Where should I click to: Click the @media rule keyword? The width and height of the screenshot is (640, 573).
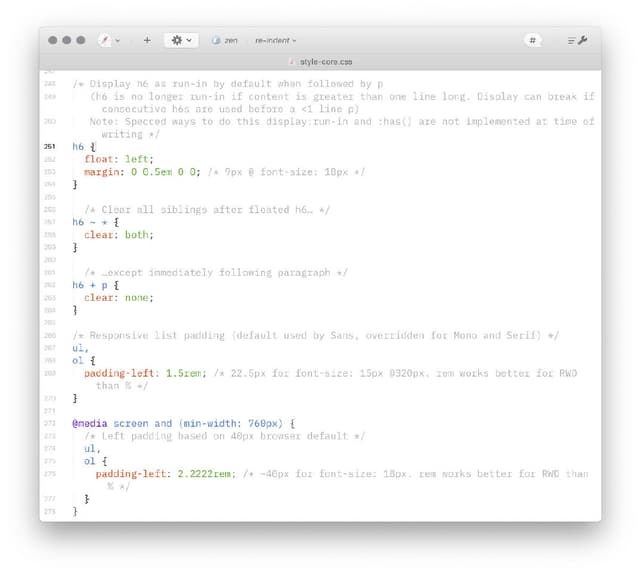[x=90, y=423]
